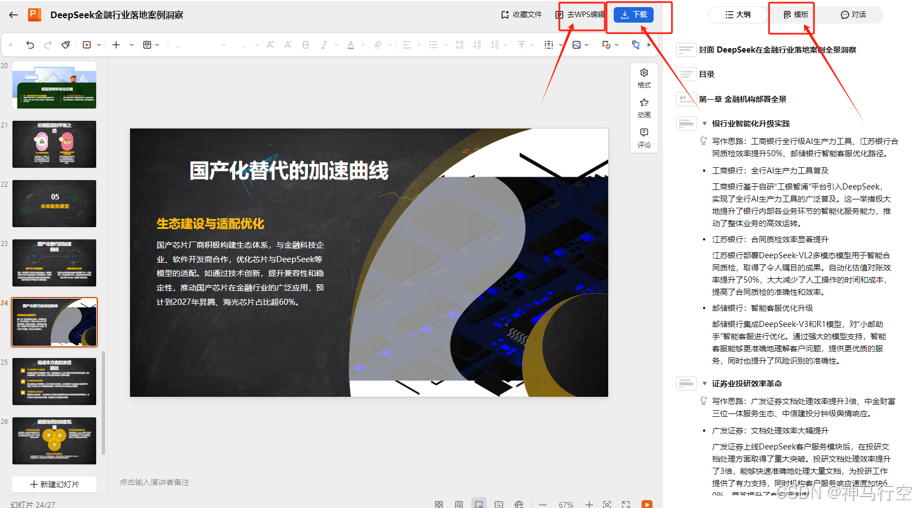The width and height of the screenshot is (916, 508).
Task: Open slide layout icon in toolbar
Action: 147,45
